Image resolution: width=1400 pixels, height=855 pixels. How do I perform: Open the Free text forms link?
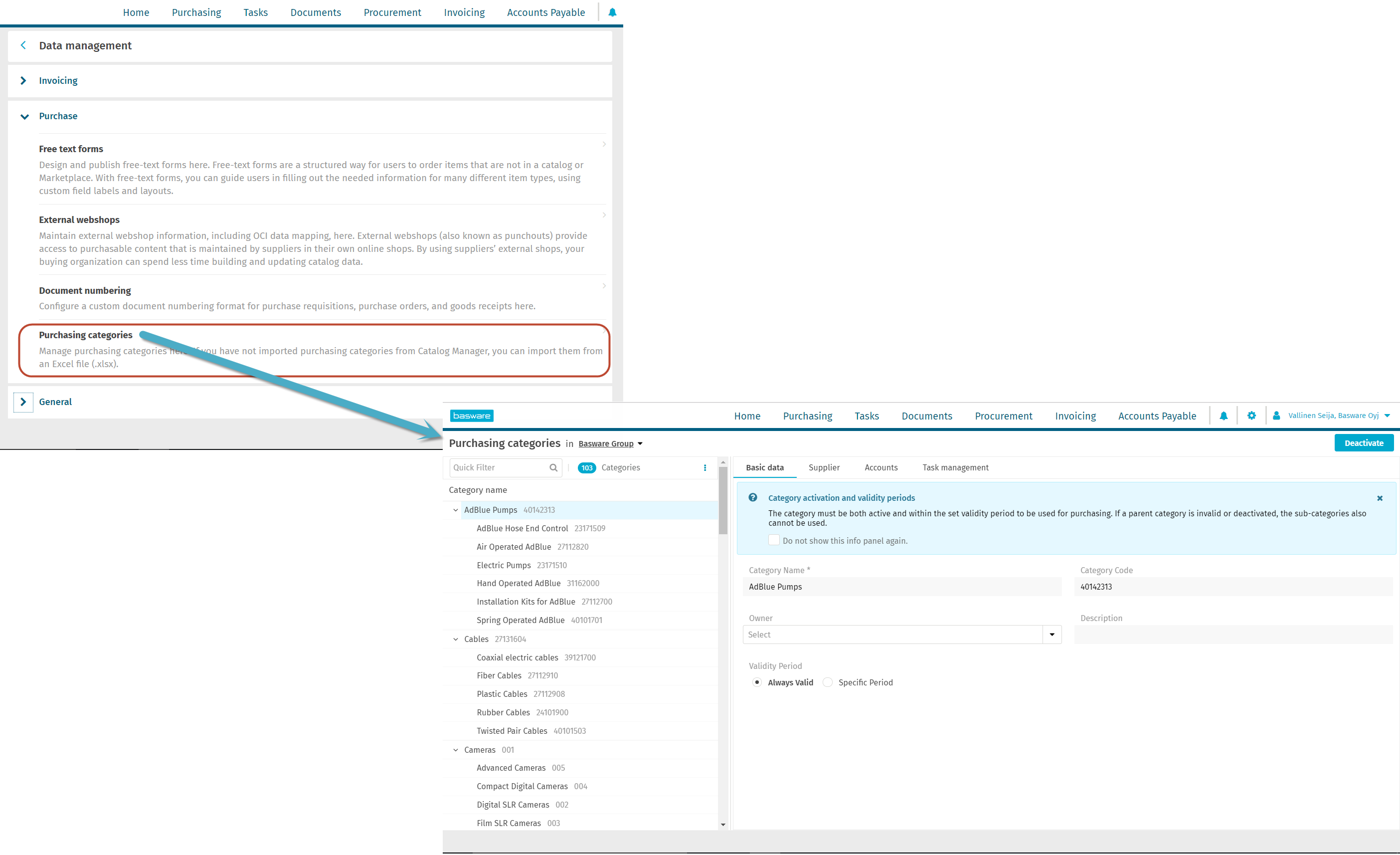tap(71, 149)
